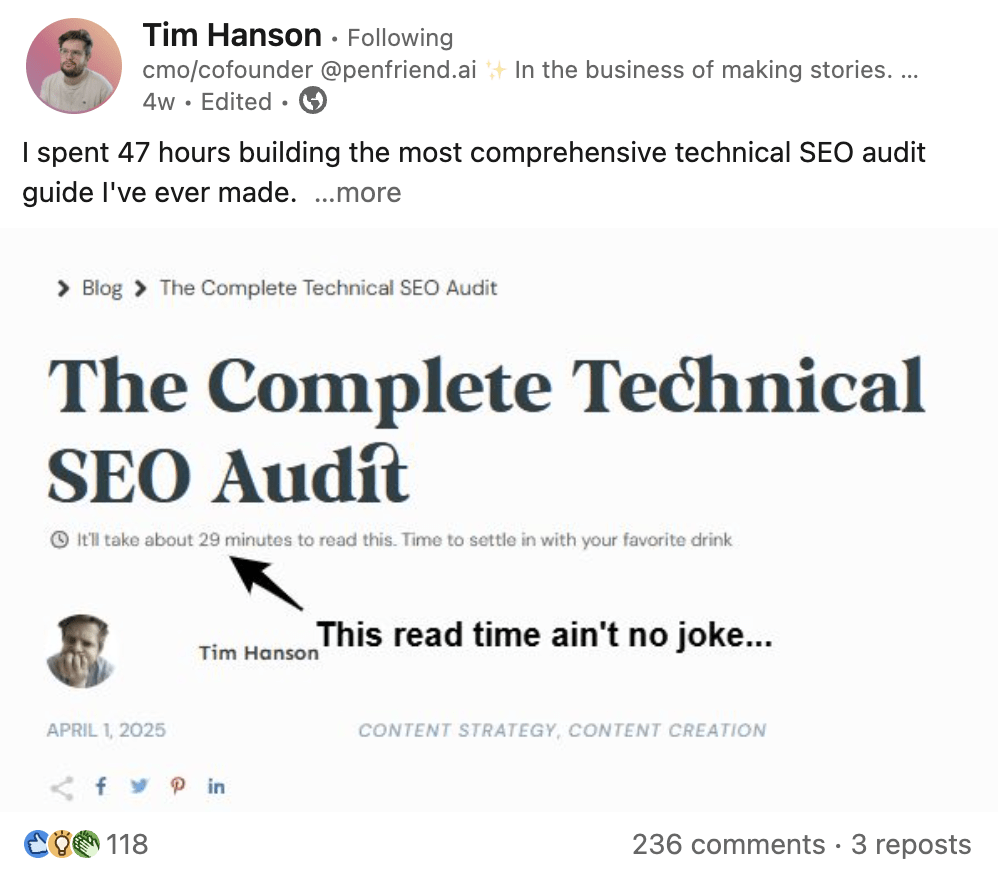Viewport: 998px width, 872px height.
Task: View the 118 reactions list
Action: pyautogui.click(x=86, y=845)
